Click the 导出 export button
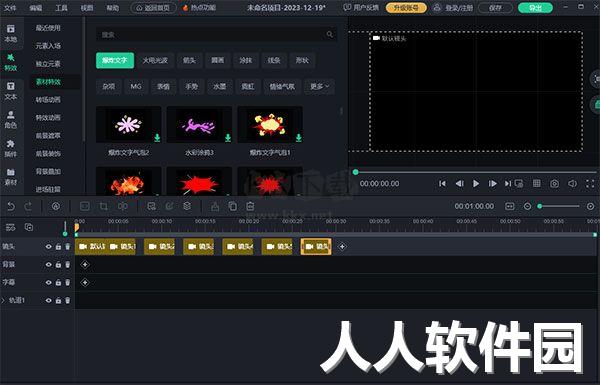 click(535, 8)
